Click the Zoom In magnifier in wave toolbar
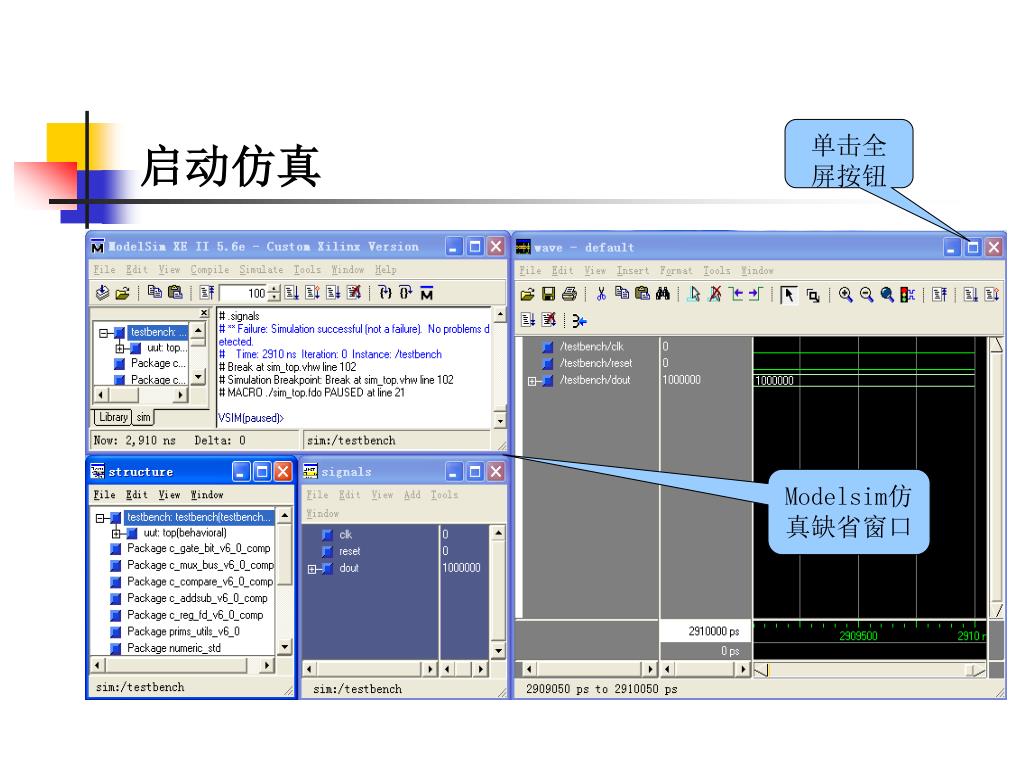Screen dimensions: 1024x768 [x=846, y=295]
